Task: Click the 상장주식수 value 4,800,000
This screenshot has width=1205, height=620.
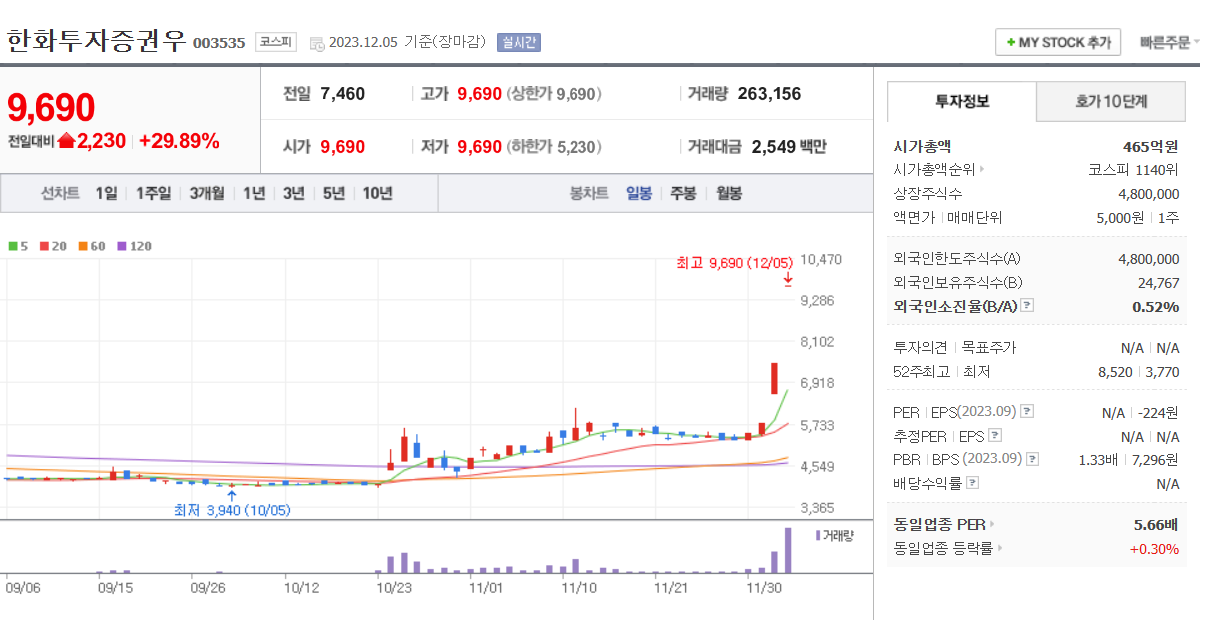Action: click(x=1148, y=193)
